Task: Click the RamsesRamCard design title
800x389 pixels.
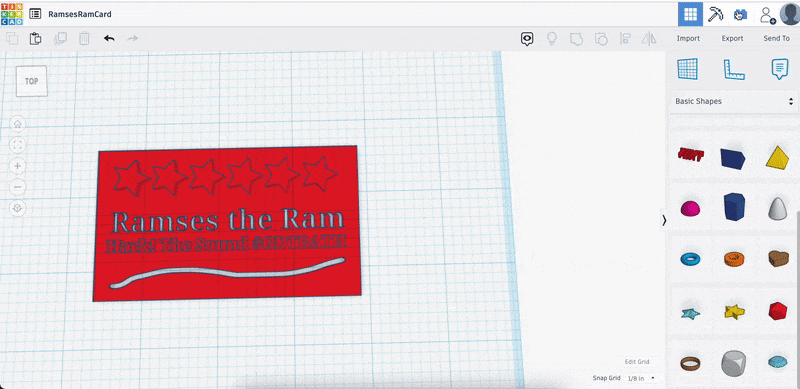Action: 80,14
